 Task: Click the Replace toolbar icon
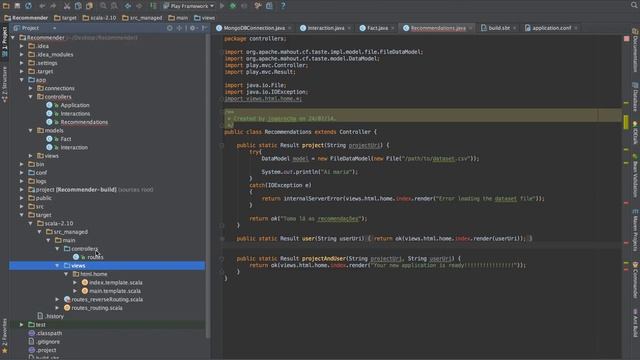click(114, 6)
